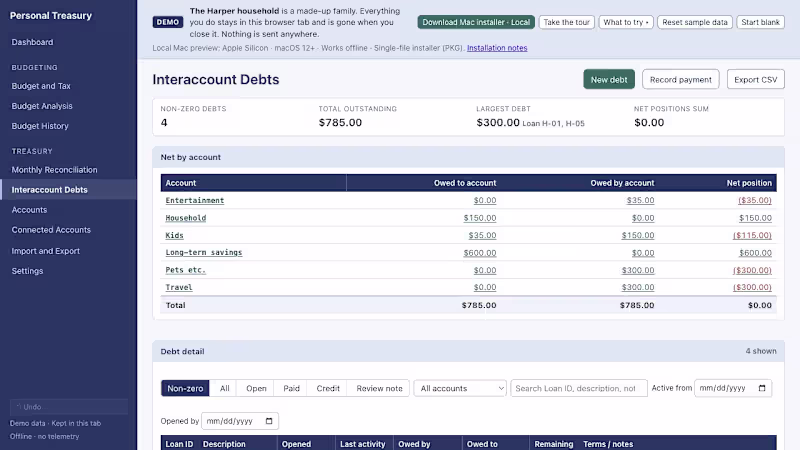Open calendar picker in Opened by field

click(x=269, y=421)
